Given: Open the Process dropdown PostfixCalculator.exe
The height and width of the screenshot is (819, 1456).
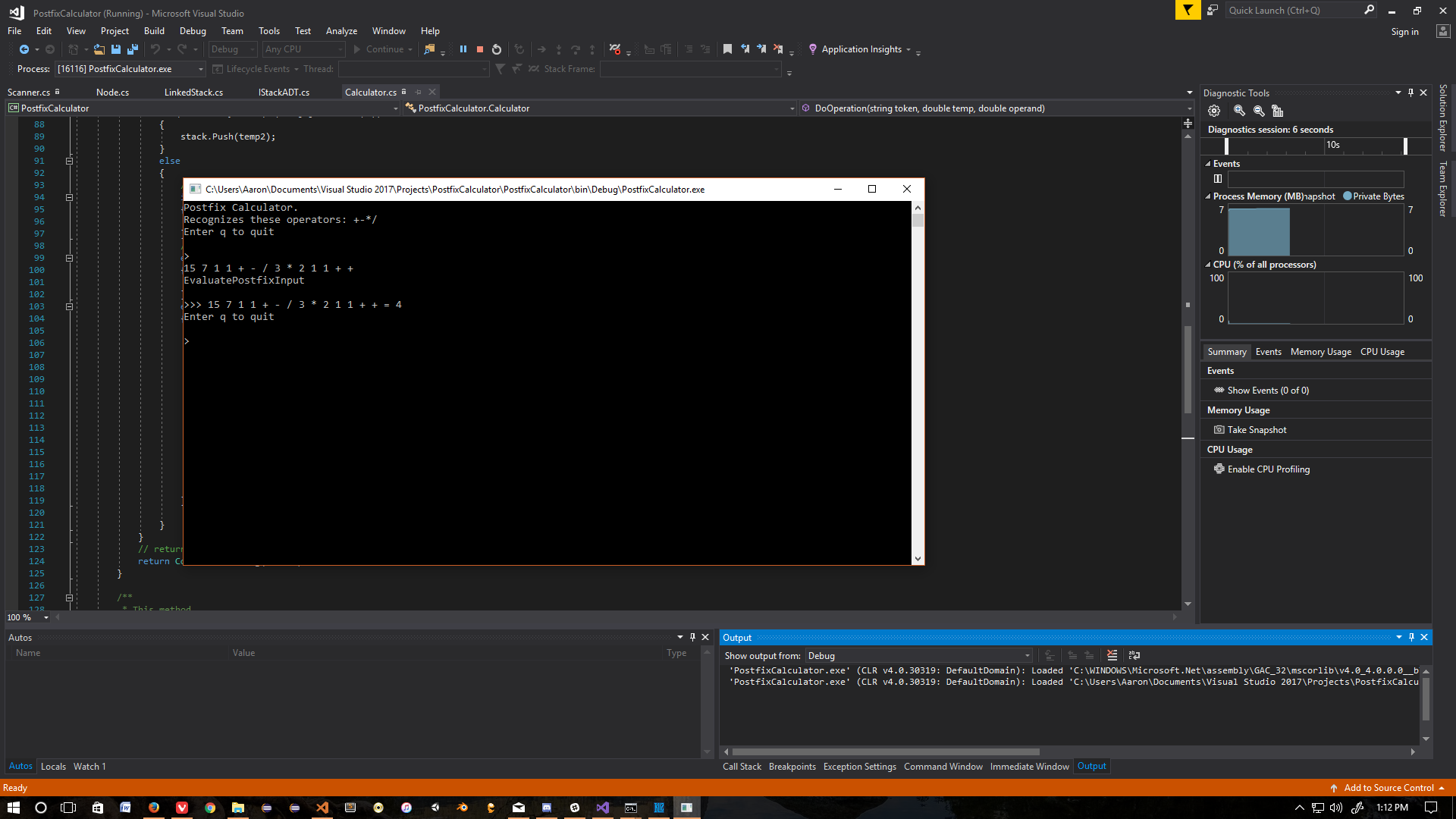Looking at the screenshot, I should [201, 69].
